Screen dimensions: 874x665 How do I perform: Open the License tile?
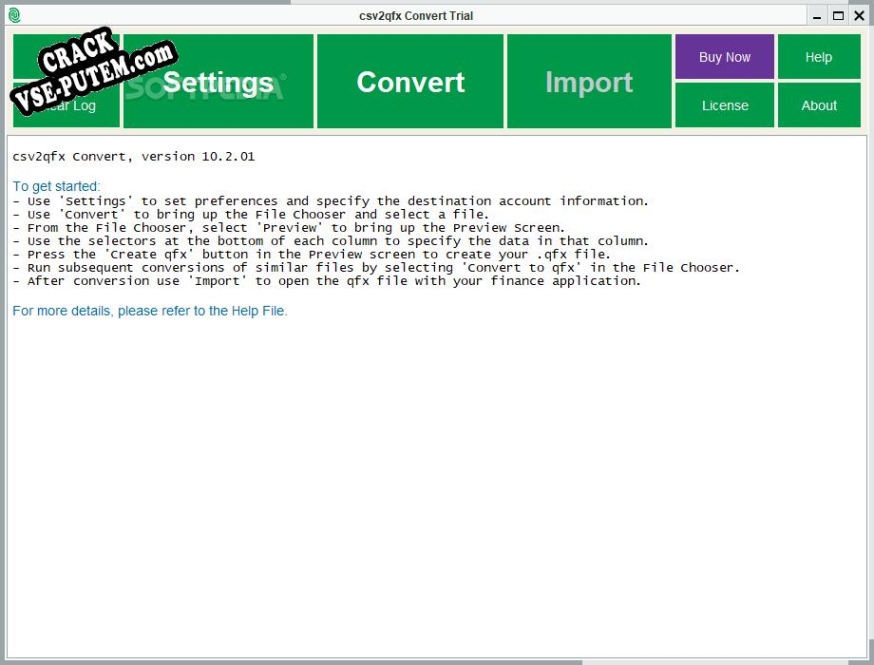725,105
